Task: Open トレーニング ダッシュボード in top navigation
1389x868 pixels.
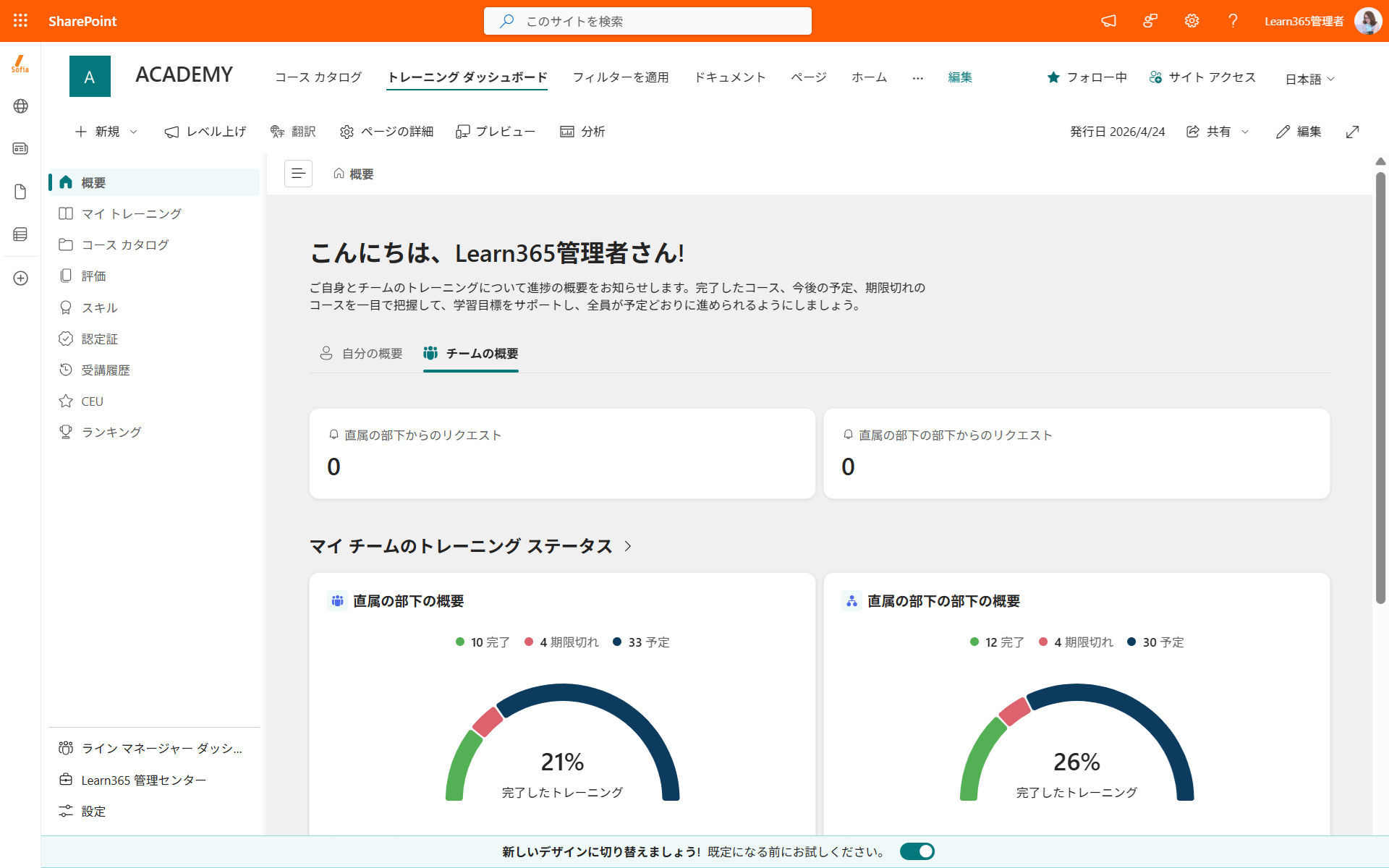Action: click(467, 77)
